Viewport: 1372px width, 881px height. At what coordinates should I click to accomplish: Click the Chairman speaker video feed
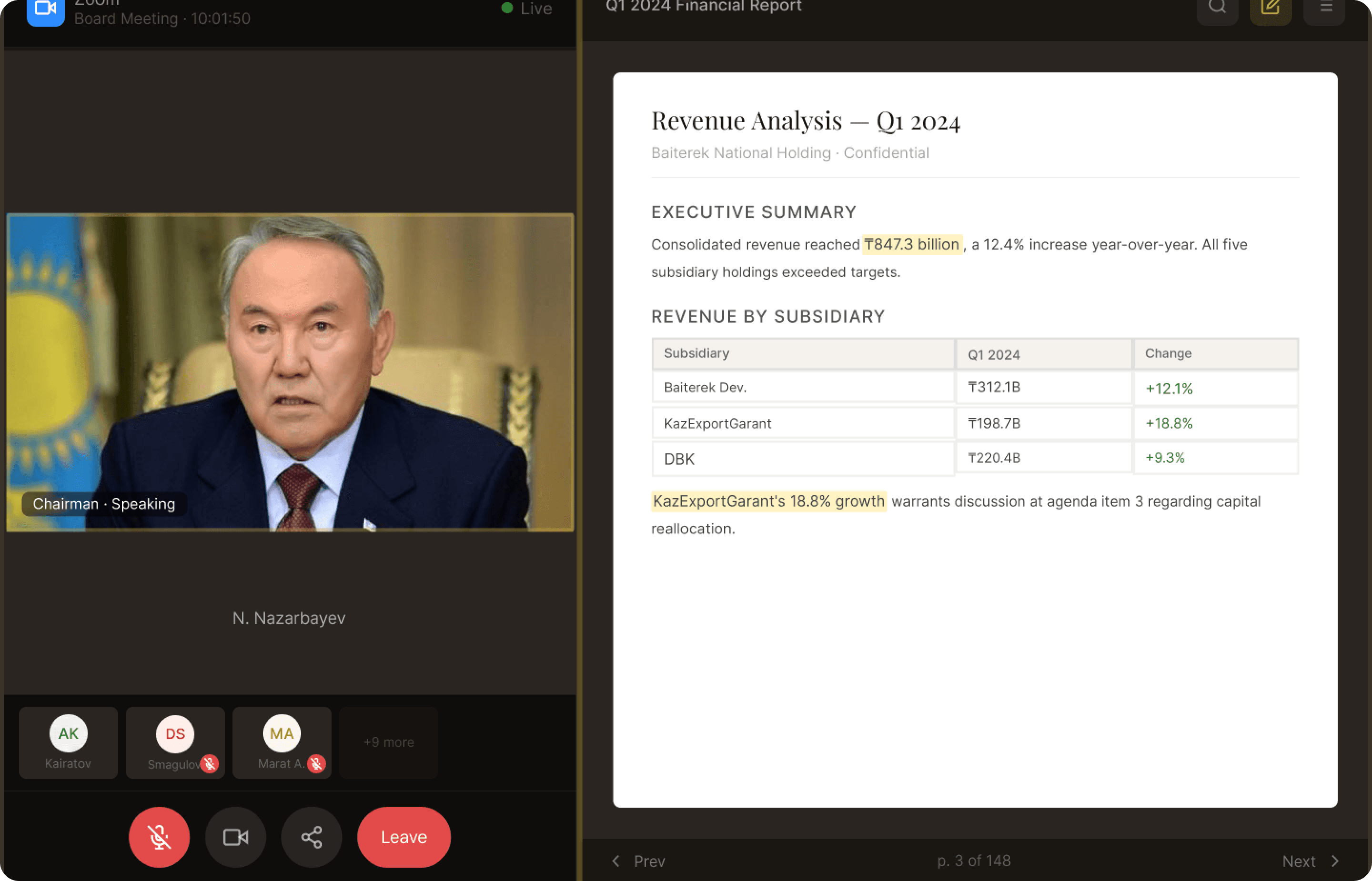[290, 372]
